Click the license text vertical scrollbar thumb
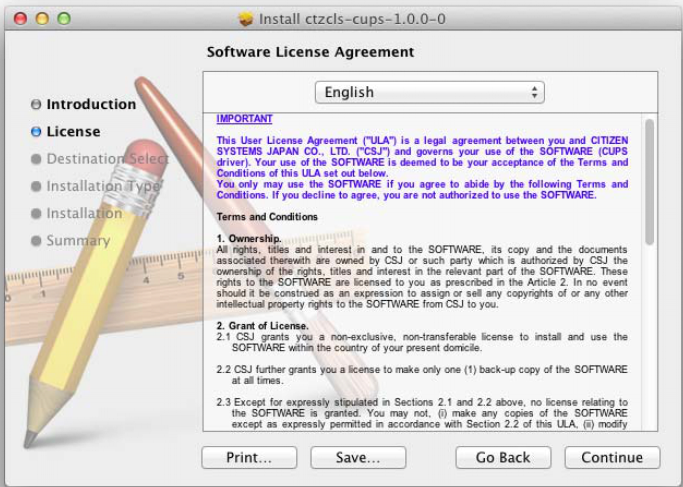Screen dimensions: 683x487 coord(649,182)
